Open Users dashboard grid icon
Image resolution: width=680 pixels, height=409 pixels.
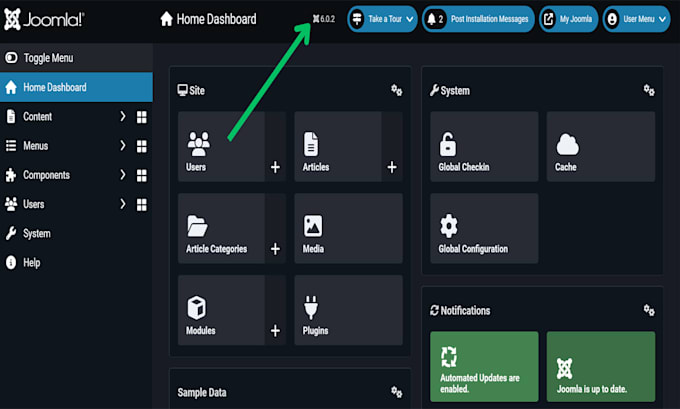pos(142,204)
